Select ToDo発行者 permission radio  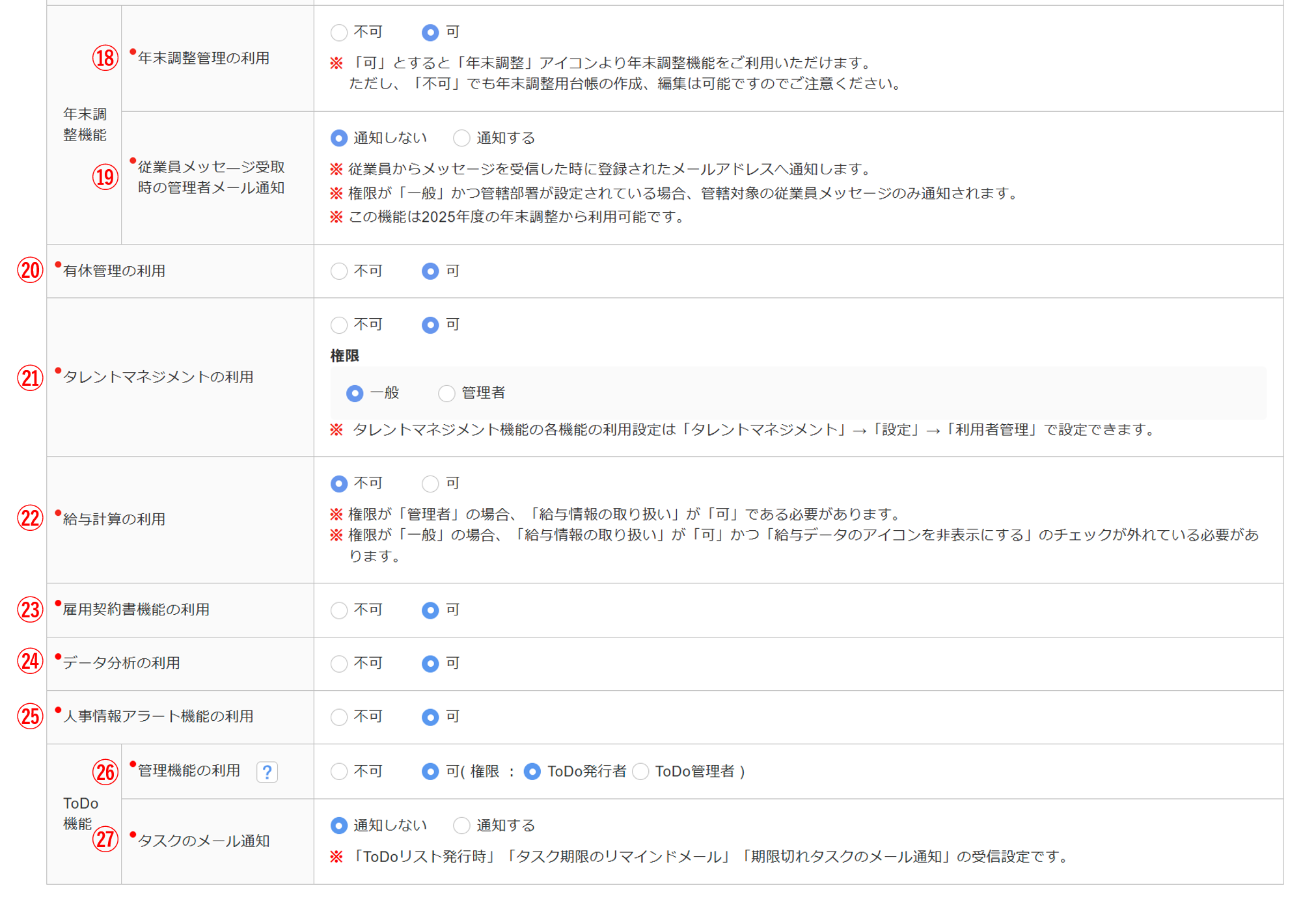coord(532,772)
